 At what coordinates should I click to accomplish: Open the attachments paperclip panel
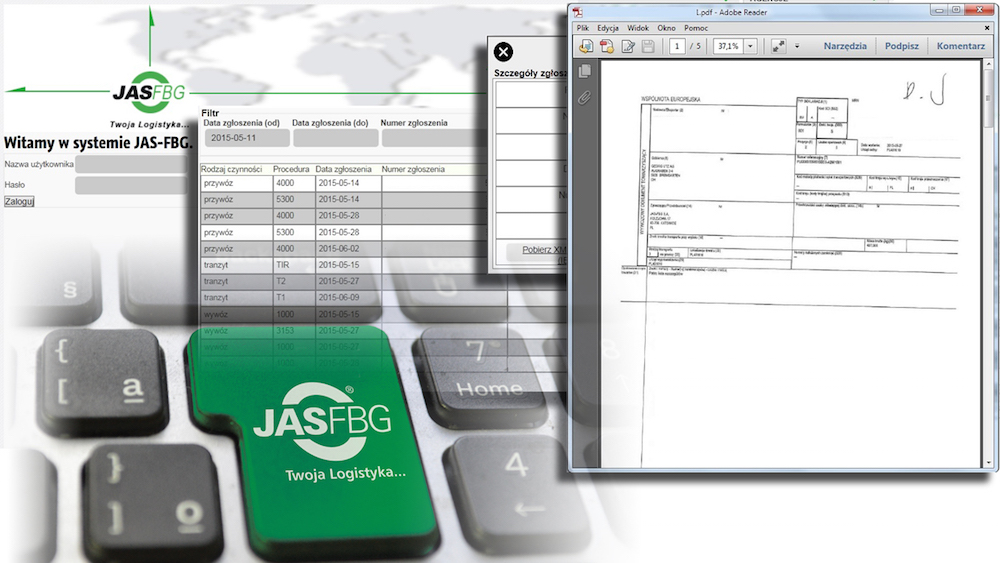585,98
